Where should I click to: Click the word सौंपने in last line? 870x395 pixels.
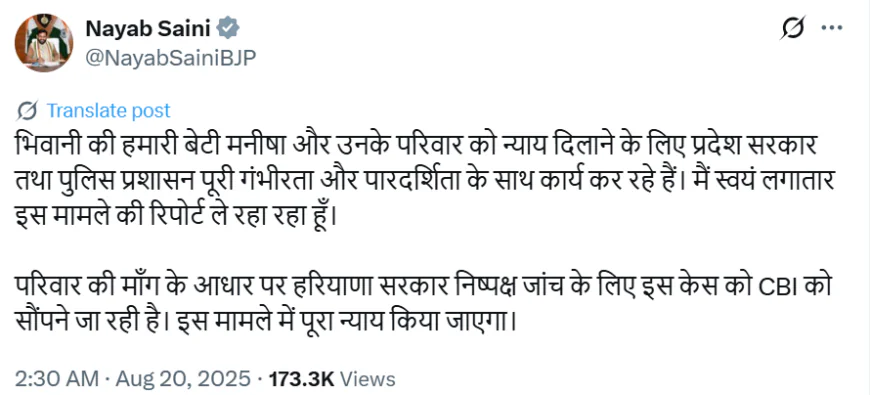[x=45, y=321]
